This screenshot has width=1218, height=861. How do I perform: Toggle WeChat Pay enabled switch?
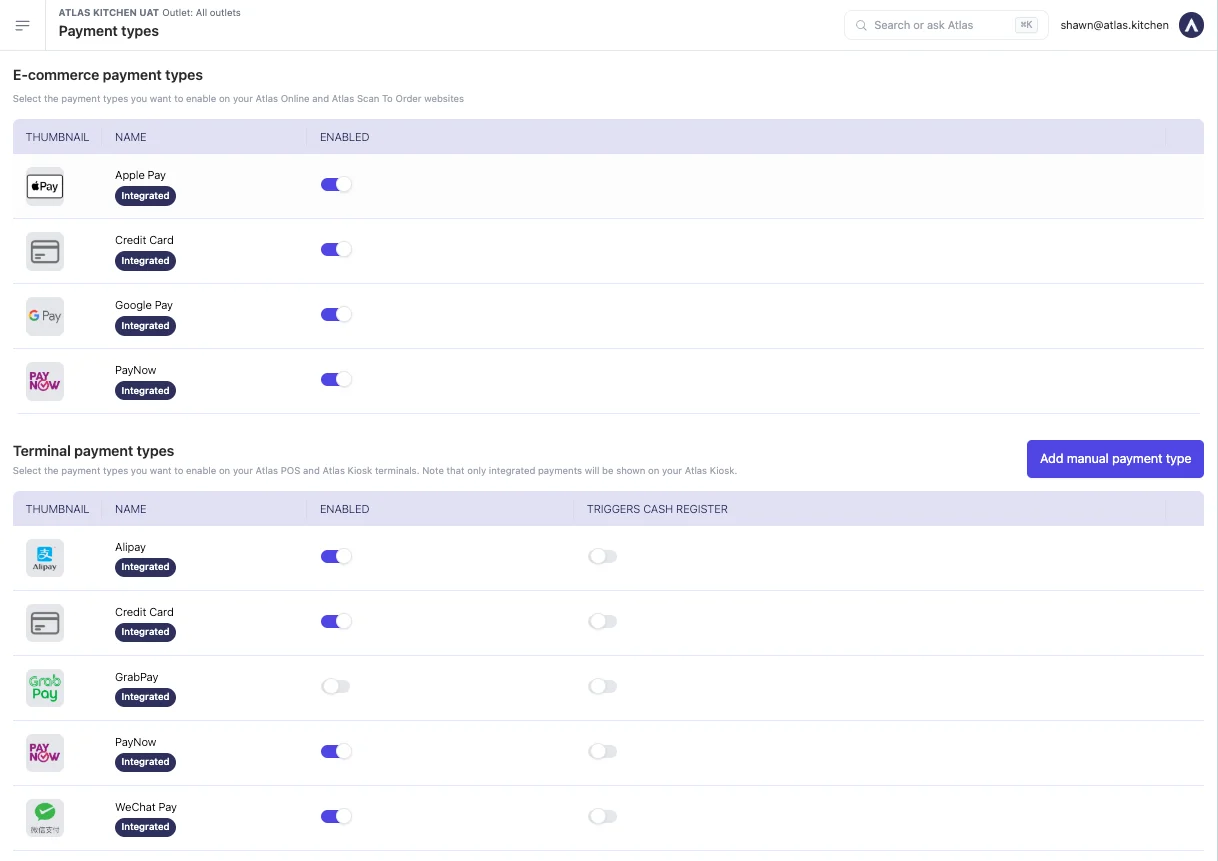pos(336,817)
